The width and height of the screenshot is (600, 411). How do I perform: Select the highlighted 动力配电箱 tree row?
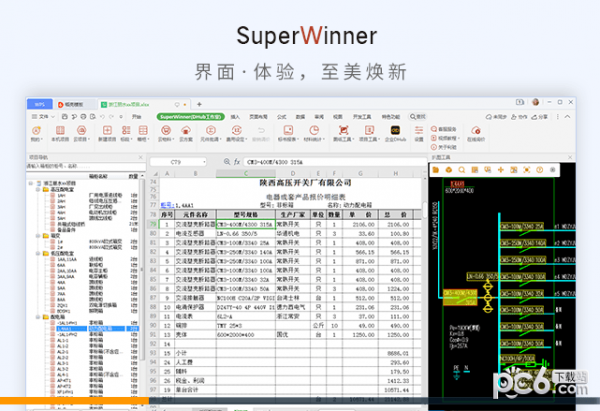[x=96, y=329]
